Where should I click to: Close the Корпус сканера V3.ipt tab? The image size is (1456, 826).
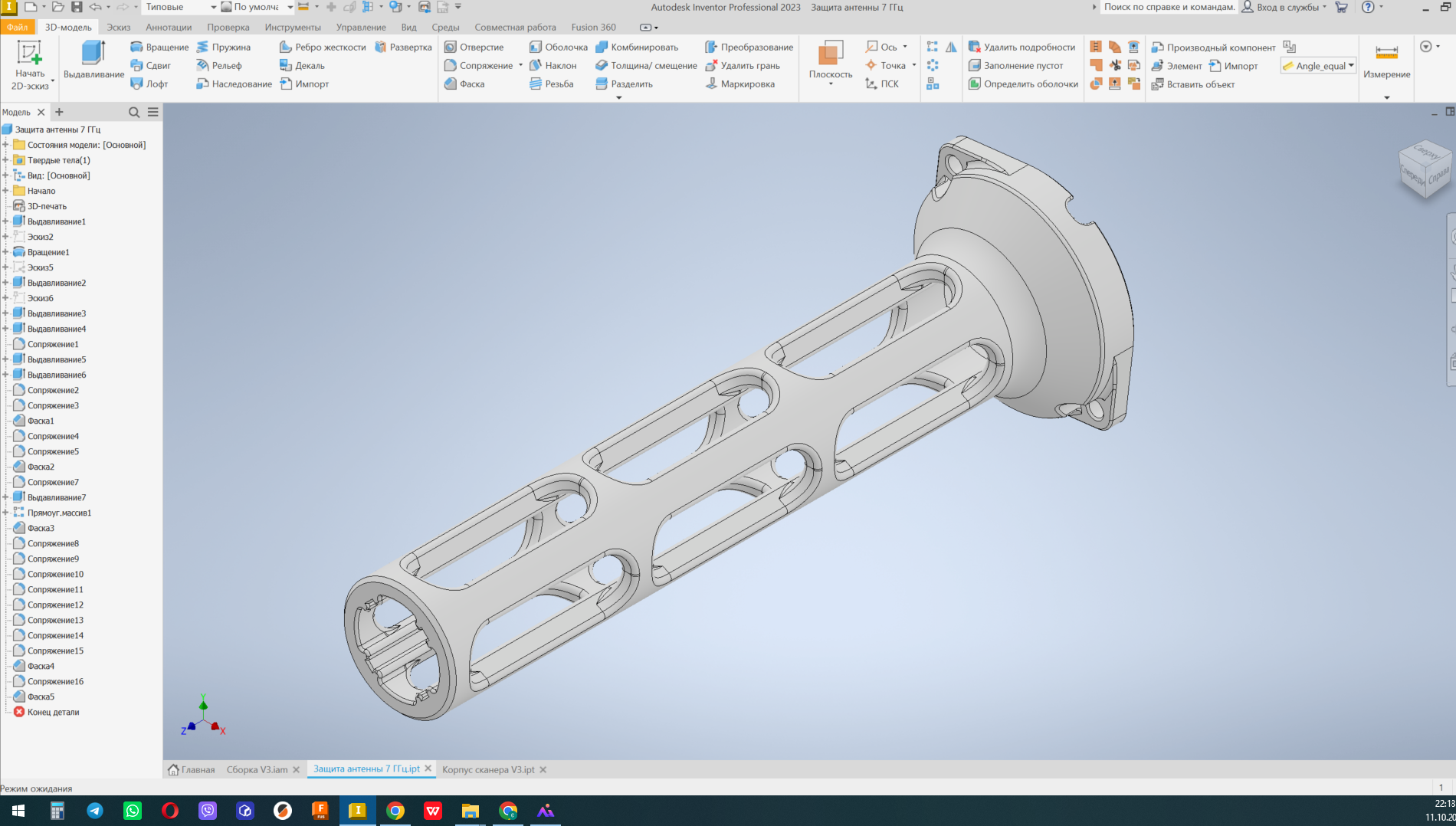pos(543,769)
